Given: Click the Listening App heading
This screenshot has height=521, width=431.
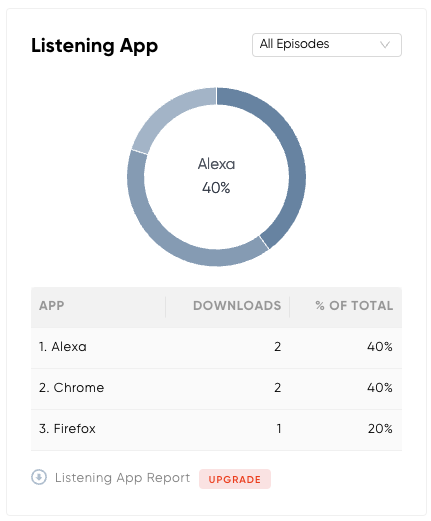Looking at the screenshot, I should (94, 46).
